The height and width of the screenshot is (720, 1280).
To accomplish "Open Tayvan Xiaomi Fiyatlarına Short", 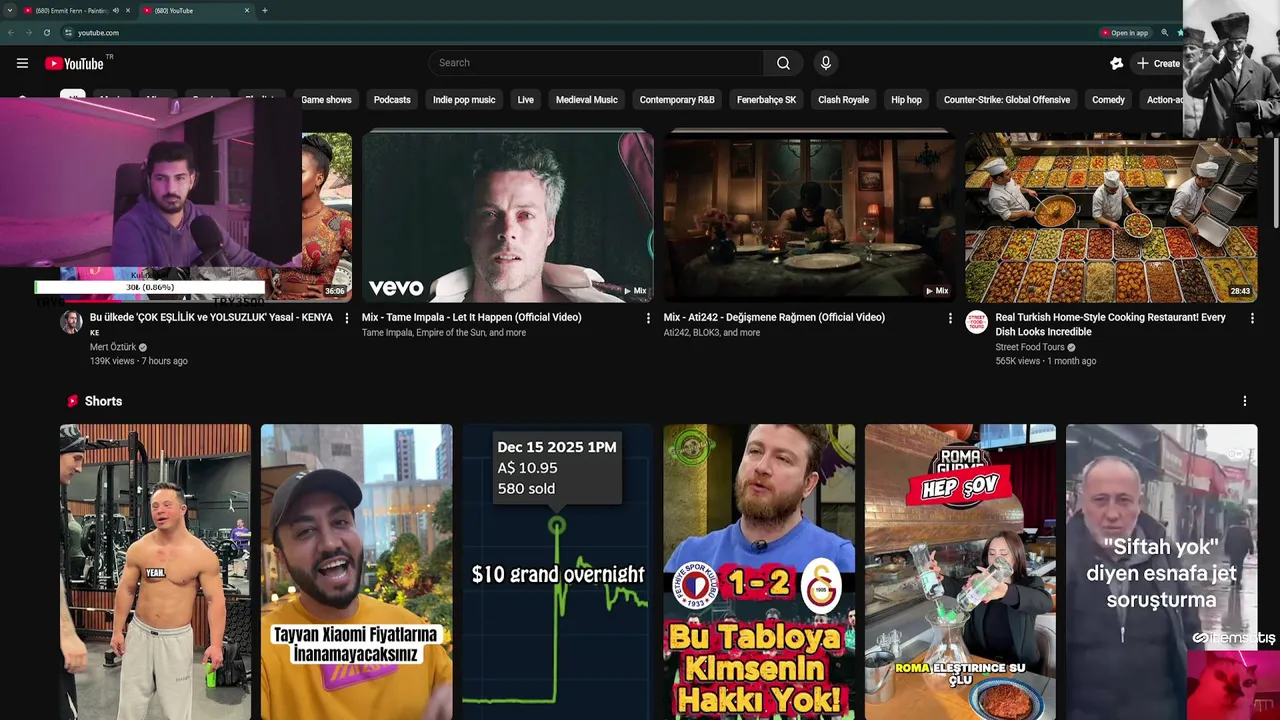I will [x=356, y=572].
